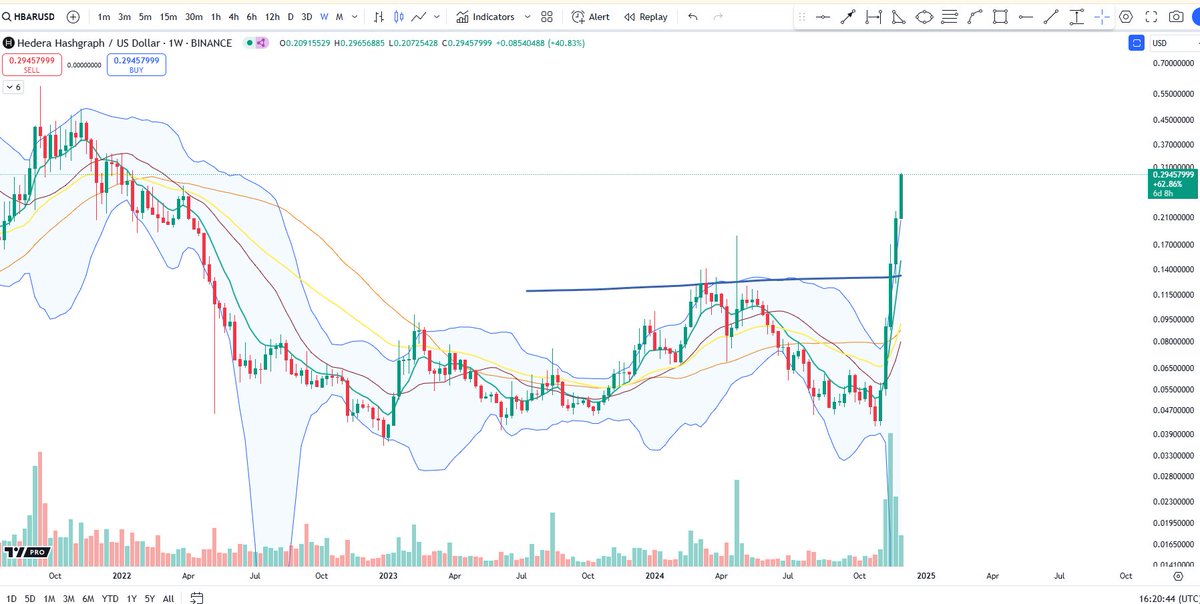
Task: Click the undo arrow
Action: pyautogui.click(x=693, y=17)
